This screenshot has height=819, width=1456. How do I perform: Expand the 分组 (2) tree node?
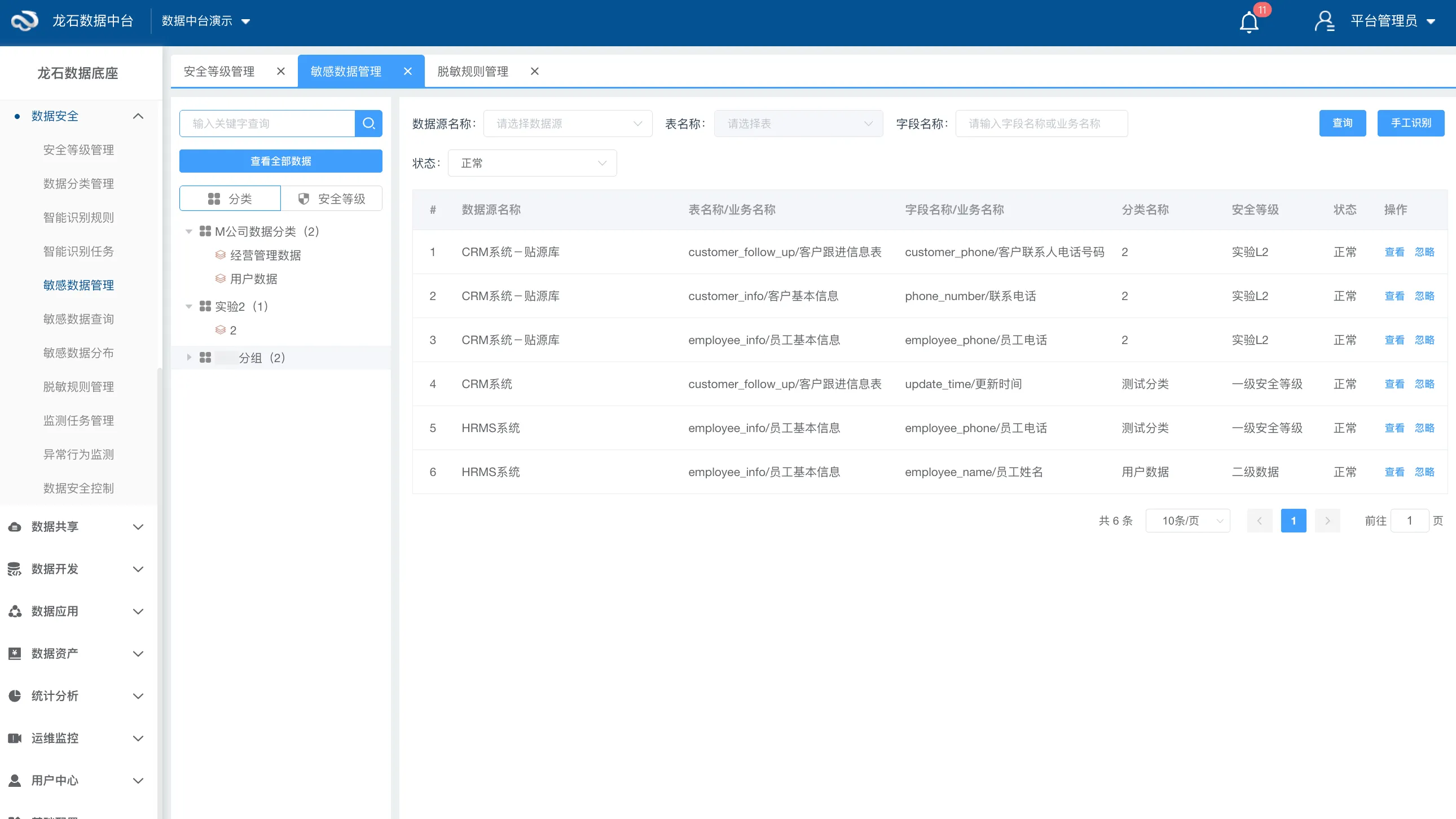click(x=189, y=357)
